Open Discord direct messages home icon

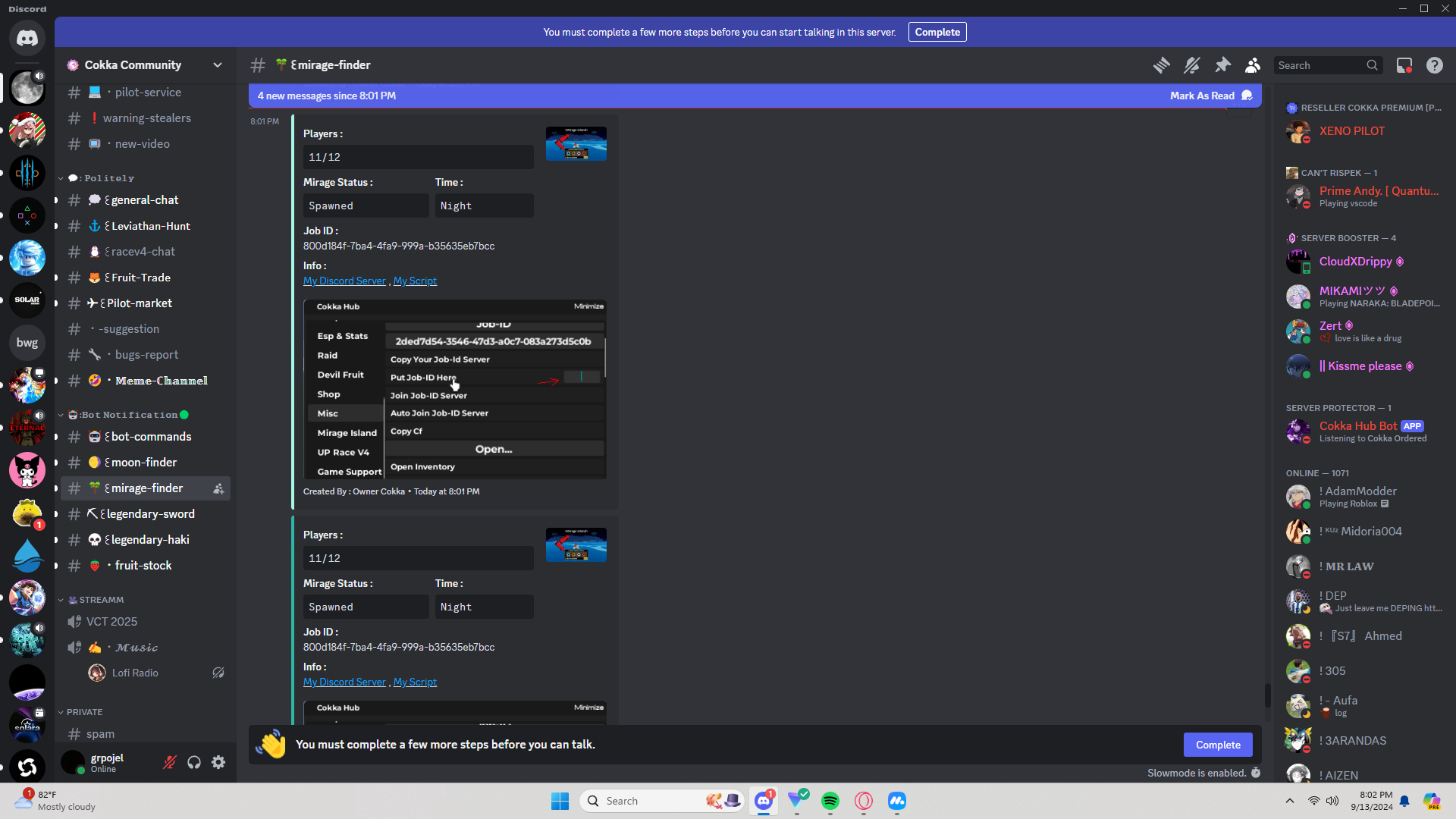click(x=27, y=38)
